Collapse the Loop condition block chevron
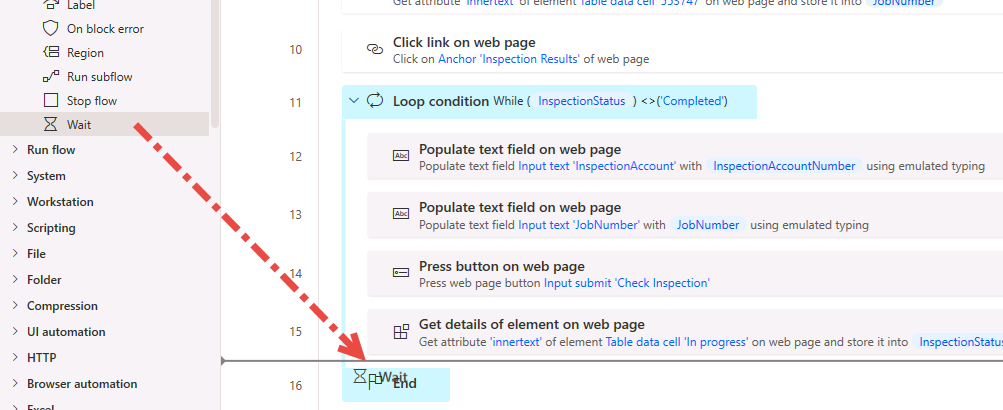Image resolution: width=1003 pixels, height=410 pixels. (x=353, y=100)
